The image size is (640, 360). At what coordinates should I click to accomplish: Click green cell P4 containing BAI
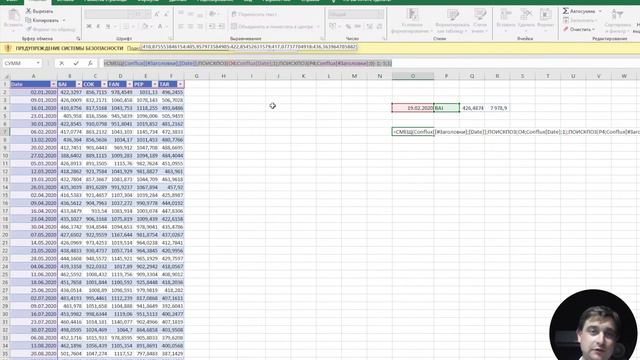click(x=447, y=108)
